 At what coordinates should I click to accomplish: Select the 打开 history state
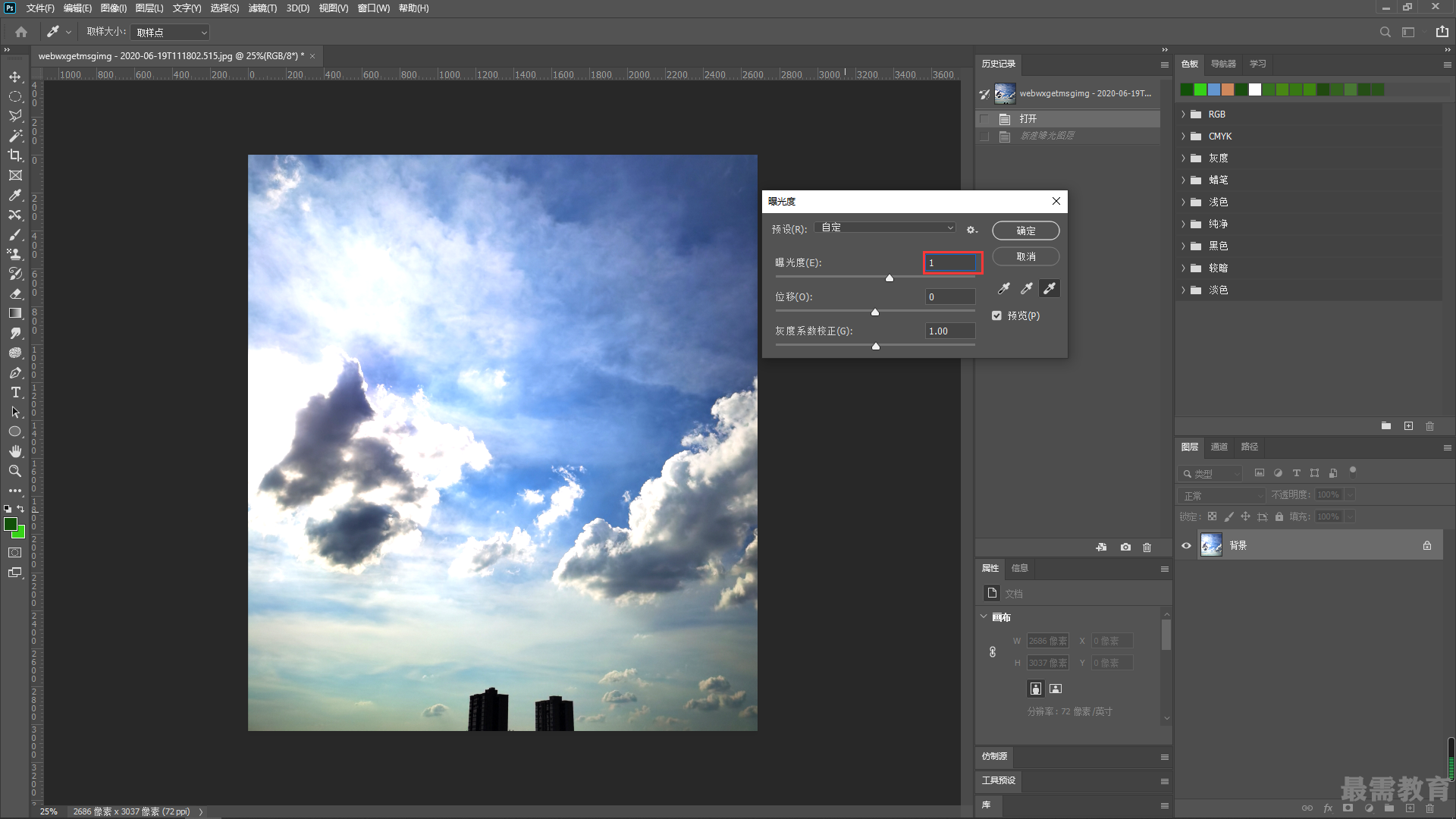click(x=1068, y=119)
